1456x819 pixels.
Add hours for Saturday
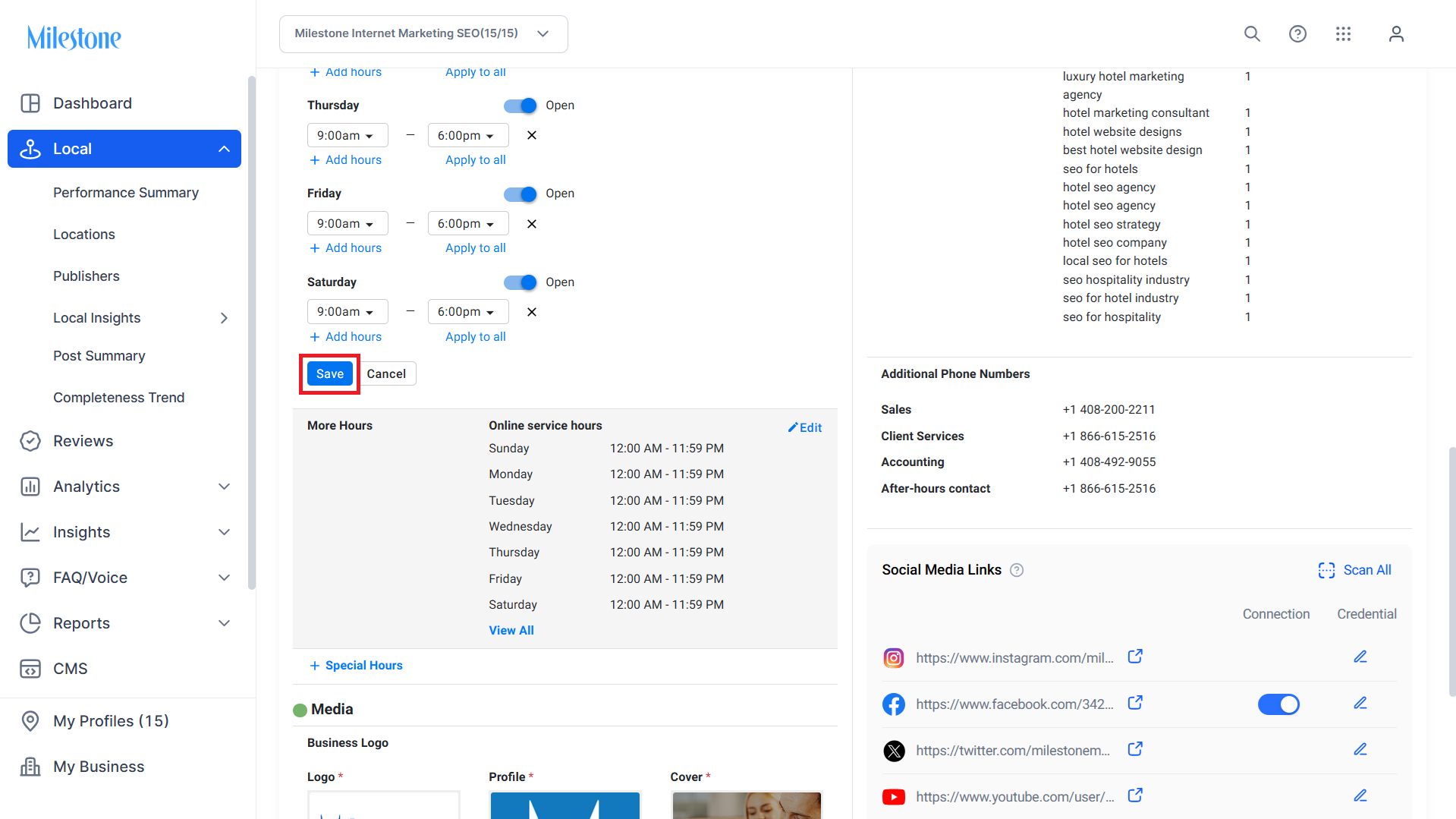345,336
